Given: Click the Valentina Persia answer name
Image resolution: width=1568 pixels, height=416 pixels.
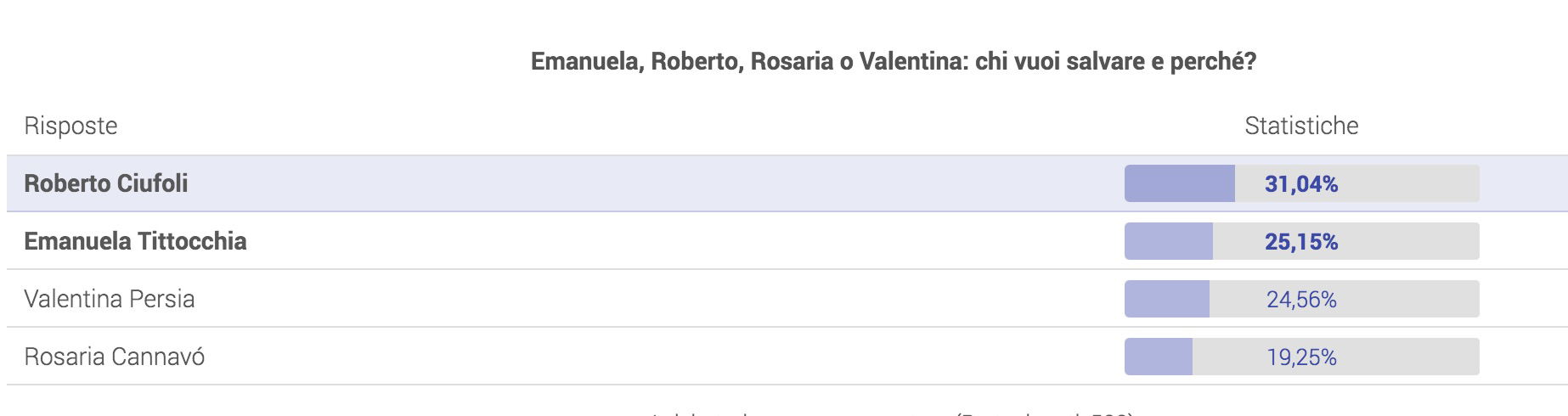Looking at the screenshot, I should coord(110,299).
